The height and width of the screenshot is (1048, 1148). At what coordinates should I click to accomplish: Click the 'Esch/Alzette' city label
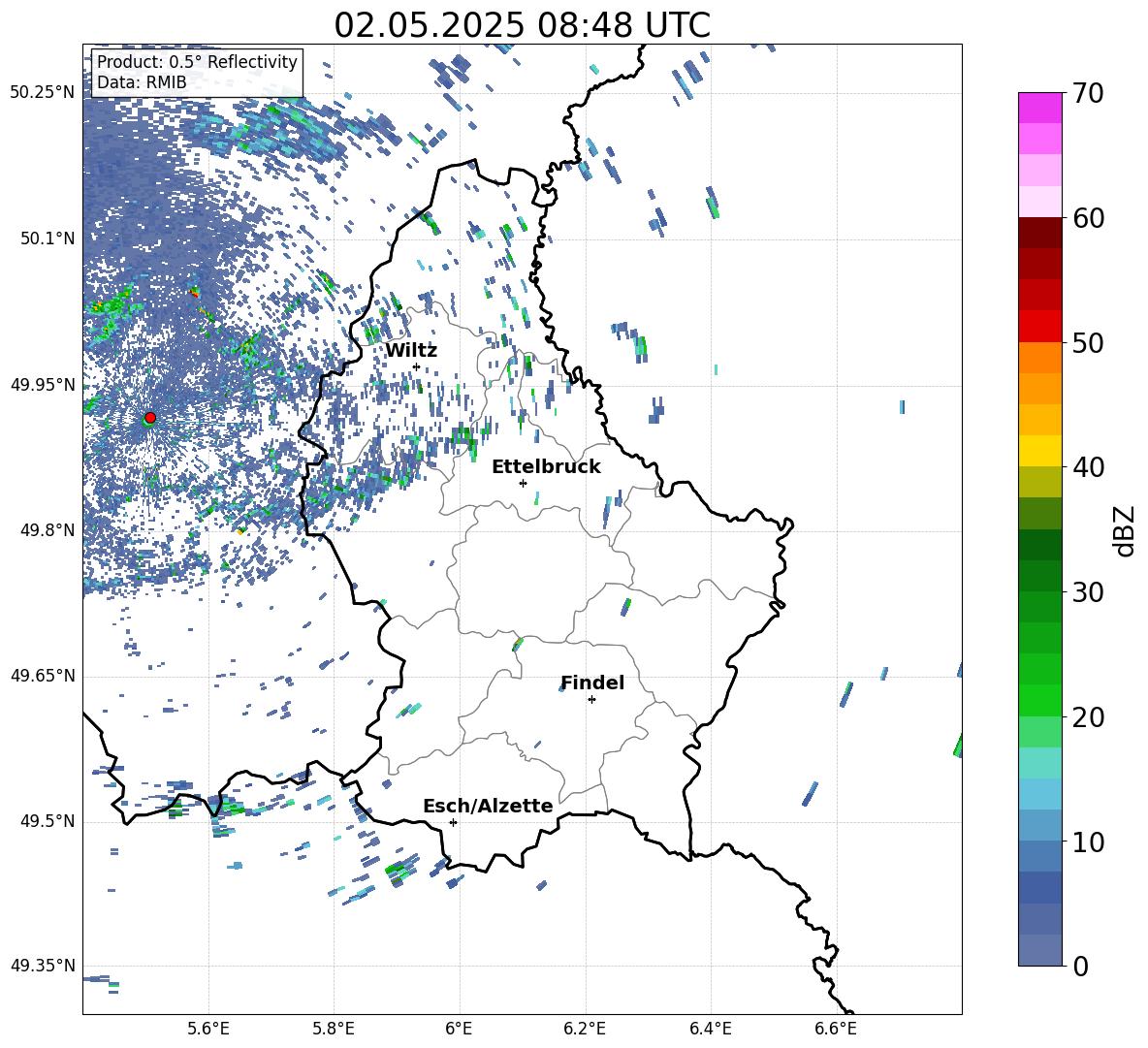coord(488,806)
